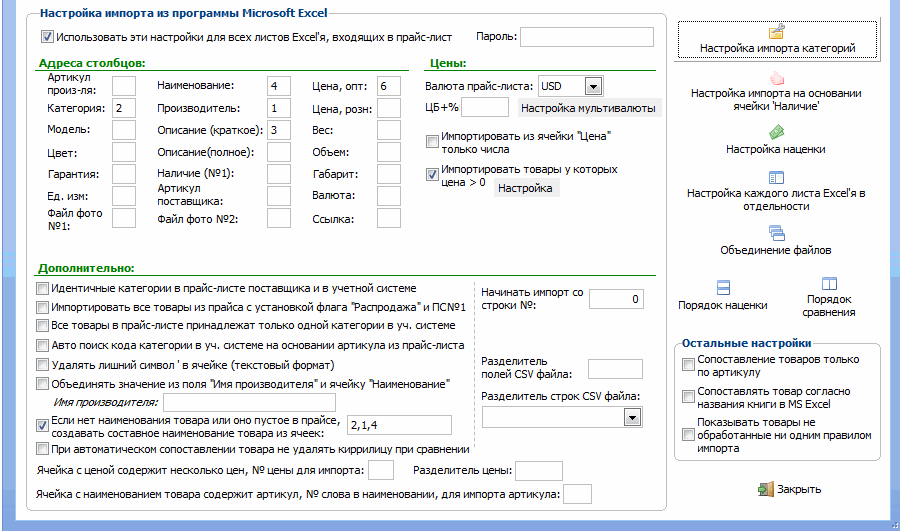This screenshot has width=900, height=531.
Task: Toggle create composite product name option
Action: click(x=42, y=425)
